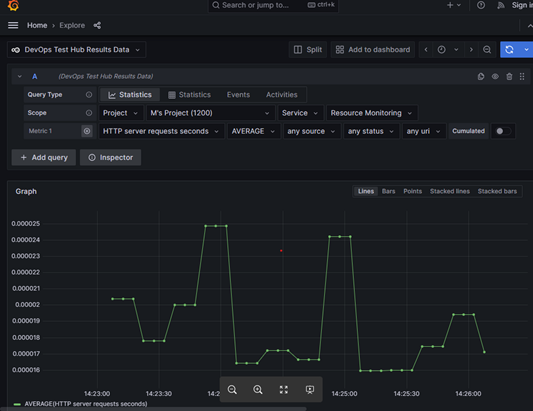Open the hamburger navigation menu
Screen dimensions: 533x411
coord(13,25)
